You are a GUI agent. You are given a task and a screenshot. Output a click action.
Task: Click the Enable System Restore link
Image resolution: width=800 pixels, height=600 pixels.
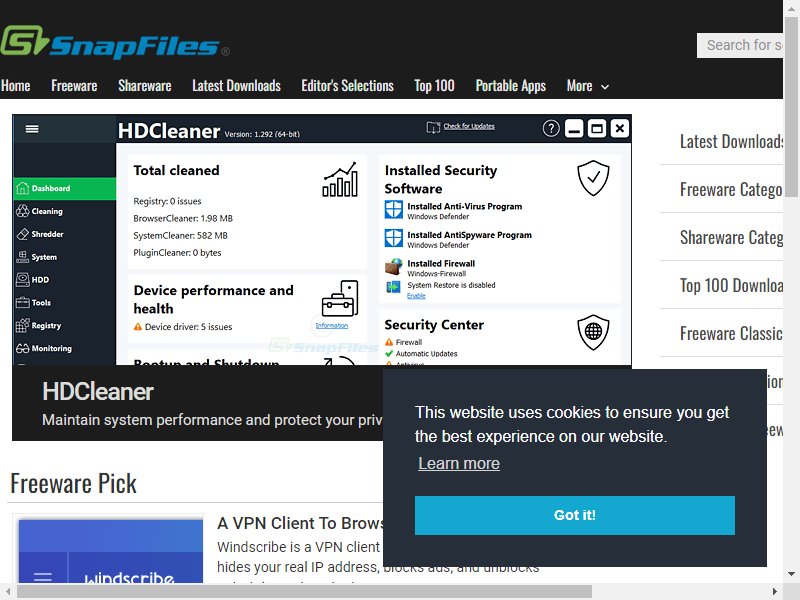416,296
